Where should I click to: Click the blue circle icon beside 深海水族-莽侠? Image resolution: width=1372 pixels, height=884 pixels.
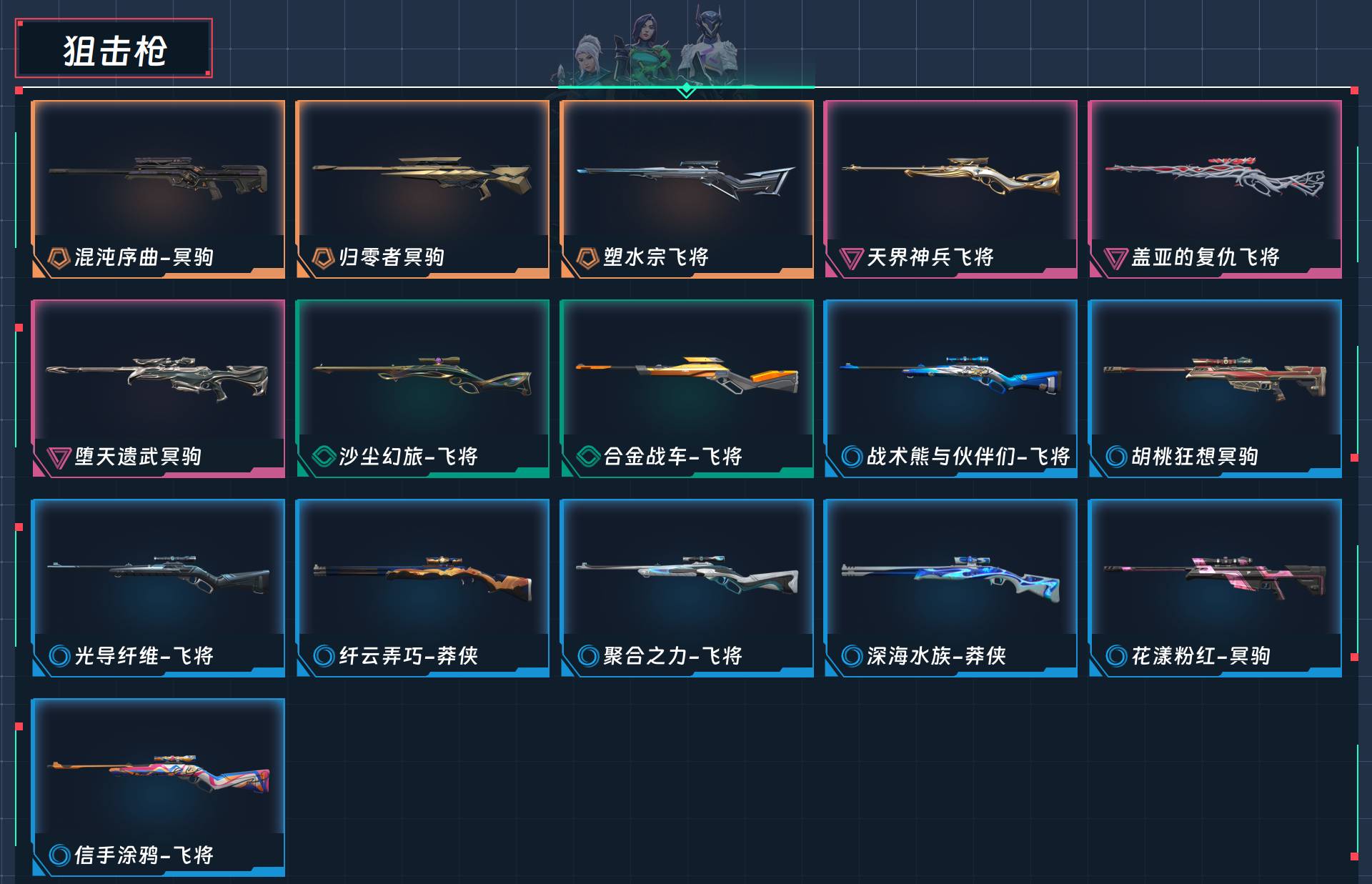pyautogui.click(x=852, y=655)
